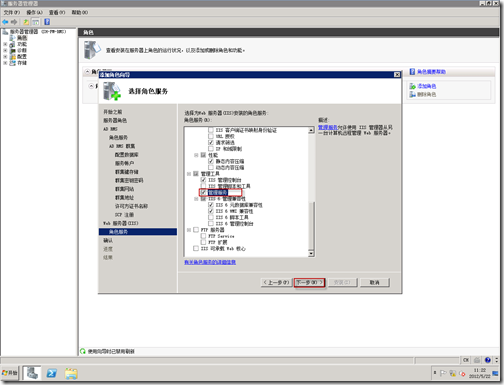This screenshot has height=385, width=504.
Task: Open Server Manager from taskbar
Action: click(x=32, y=373)
